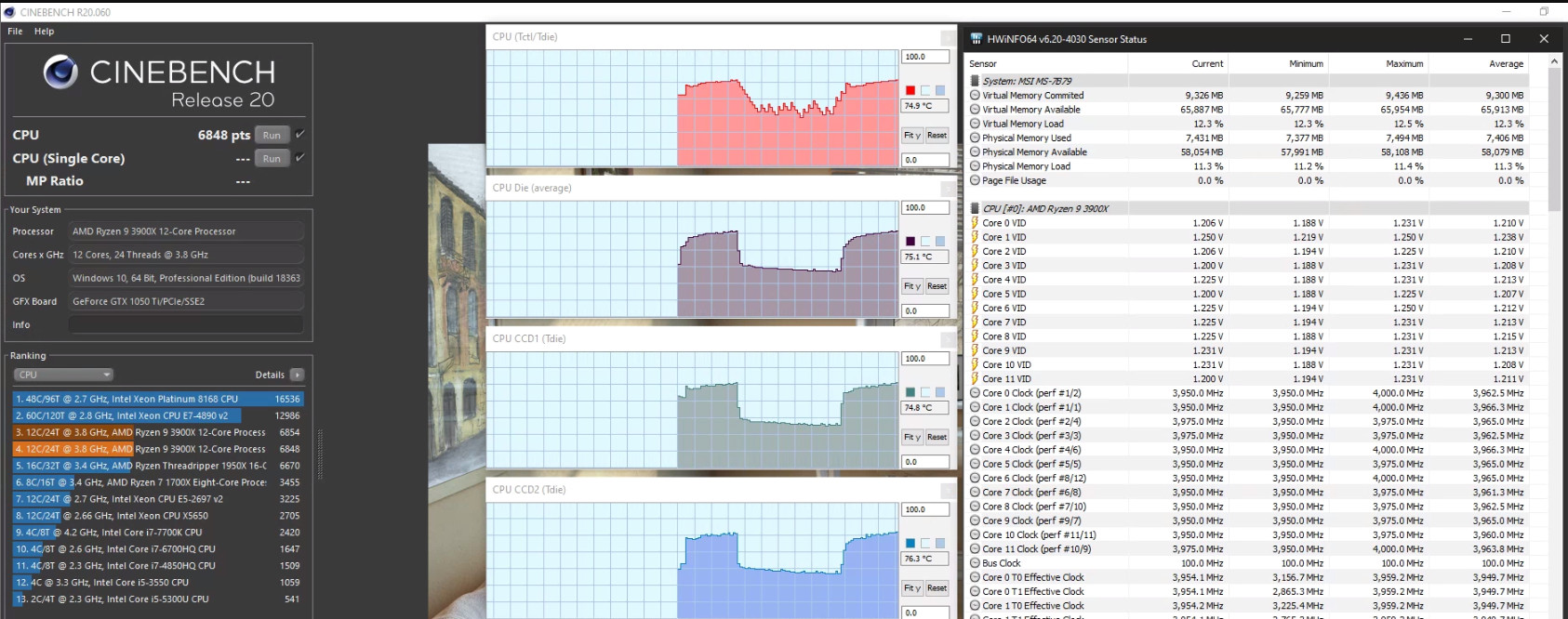Image resolution: width=1568 pixels, height=619 pixels.
Task: Click dark purple swatch on CPU Die graph
Action: click(910, 242)
